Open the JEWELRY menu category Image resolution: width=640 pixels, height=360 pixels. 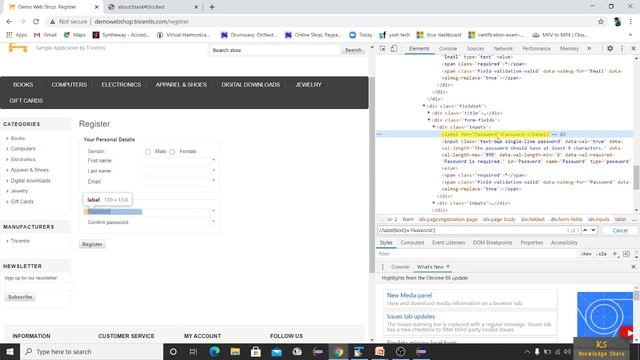(308, 84)
